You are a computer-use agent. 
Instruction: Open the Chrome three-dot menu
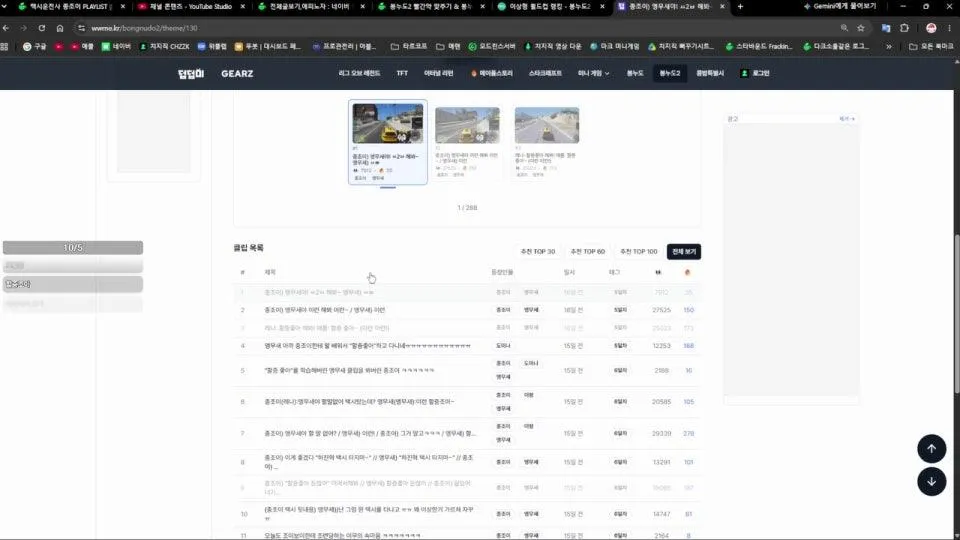950,28
